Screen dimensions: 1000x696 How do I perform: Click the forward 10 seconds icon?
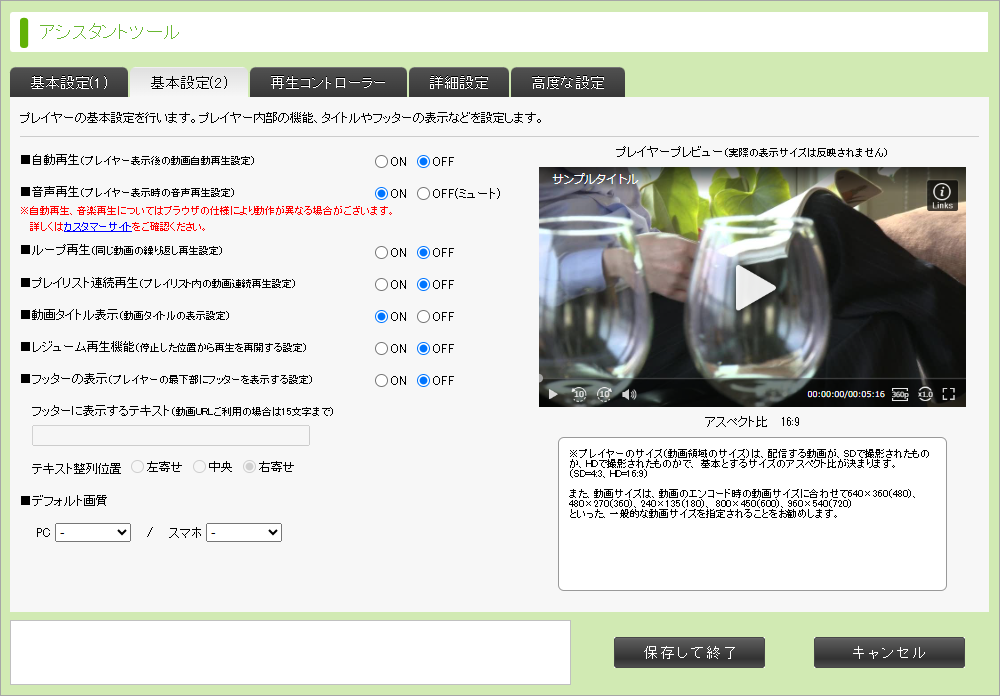(604, 394)
